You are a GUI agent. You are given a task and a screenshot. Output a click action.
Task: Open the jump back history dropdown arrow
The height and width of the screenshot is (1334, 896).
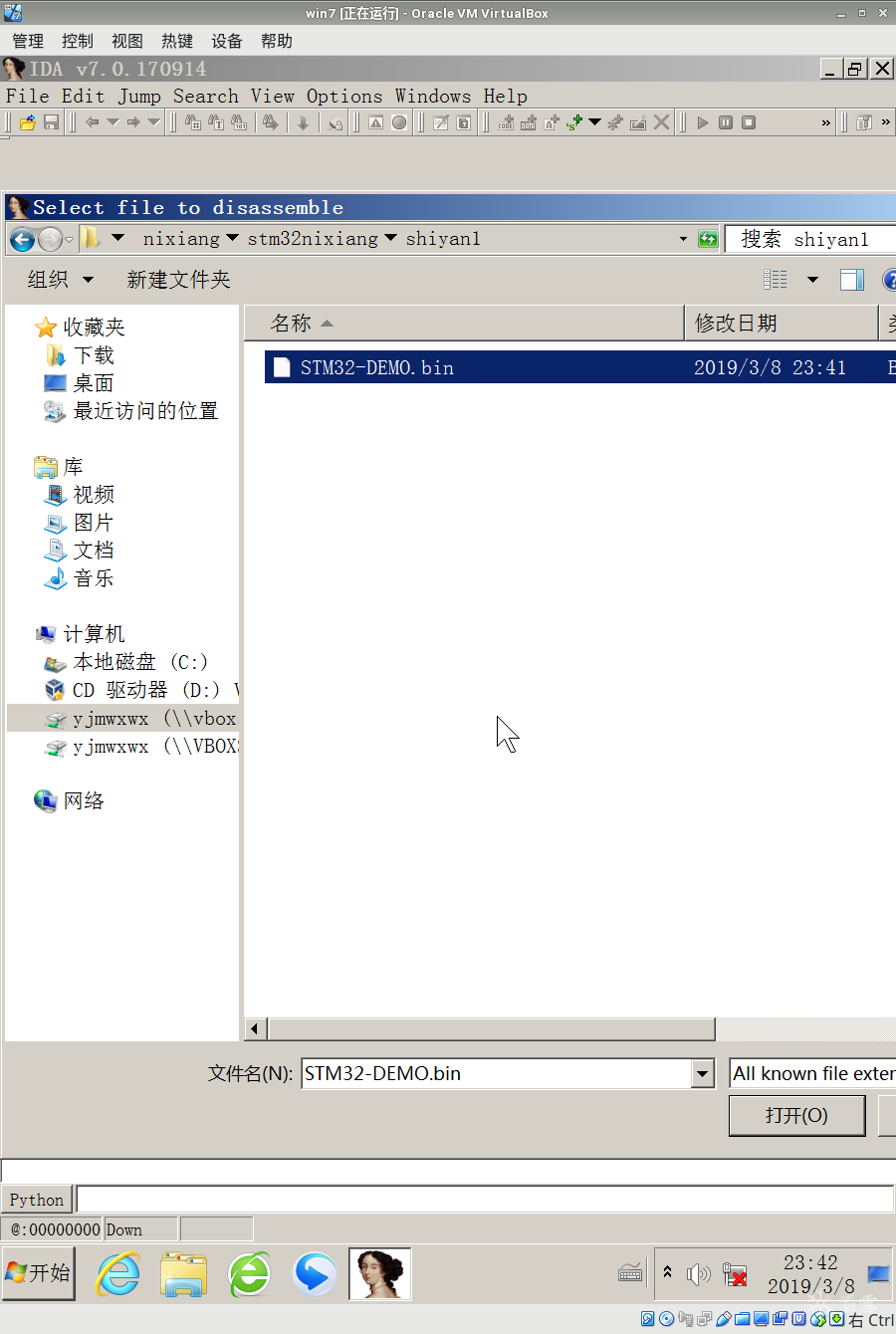112,122
